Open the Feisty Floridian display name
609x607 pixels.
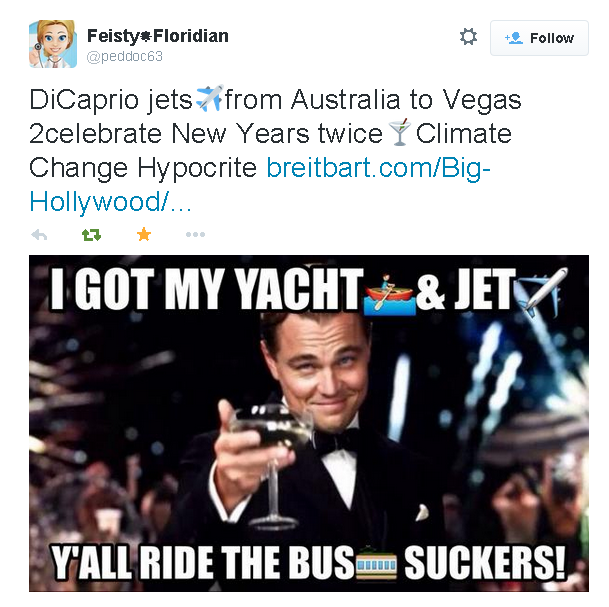coord(158,36)
